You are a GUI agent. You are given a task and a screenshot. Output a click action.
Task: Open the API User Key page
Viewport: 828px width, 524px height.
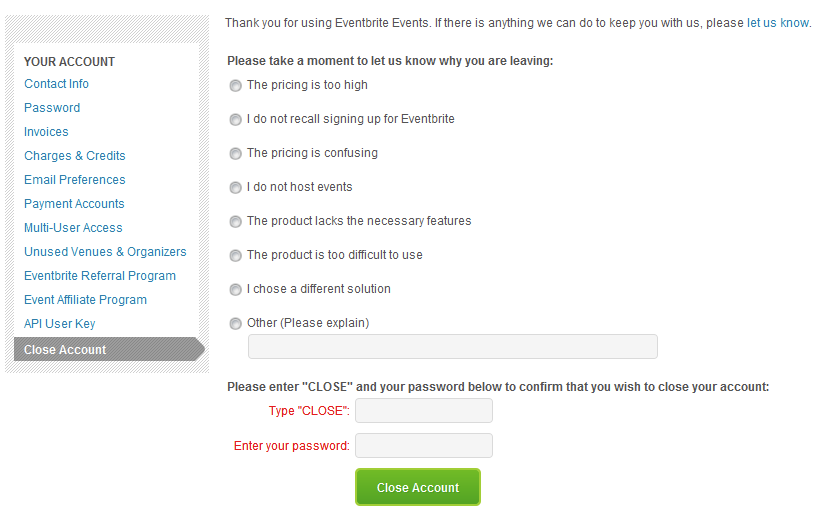(x=60, y=324)
